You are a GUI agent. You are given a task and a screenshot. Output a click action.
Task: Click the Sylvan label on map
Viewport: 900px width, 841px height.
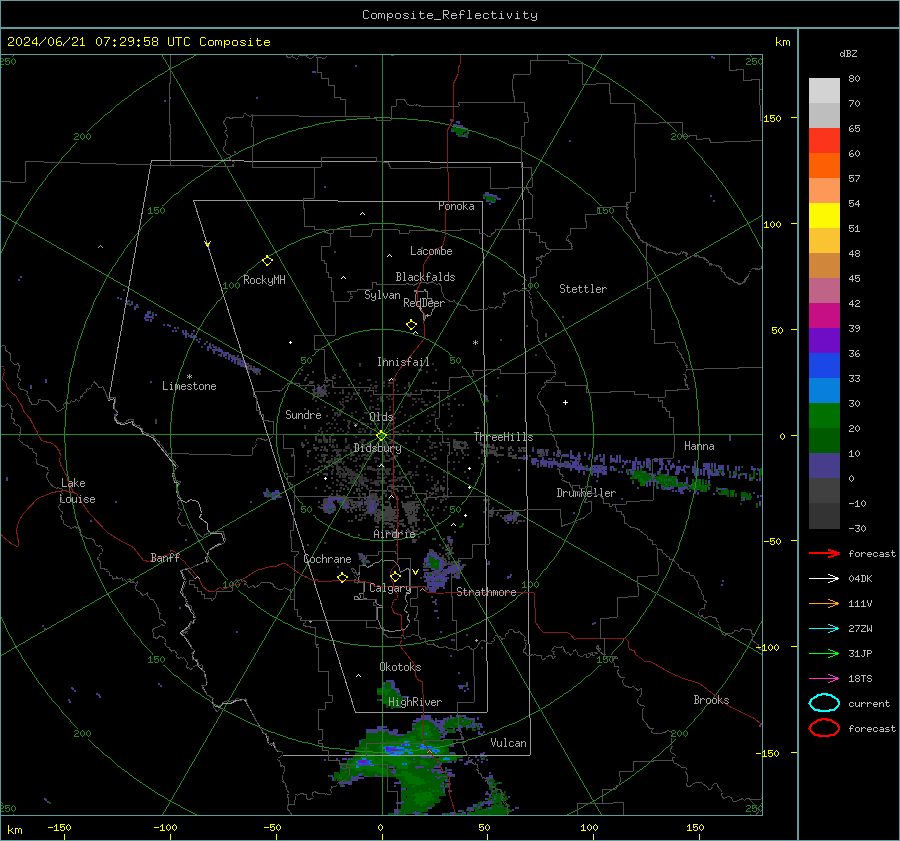[382, 295]
